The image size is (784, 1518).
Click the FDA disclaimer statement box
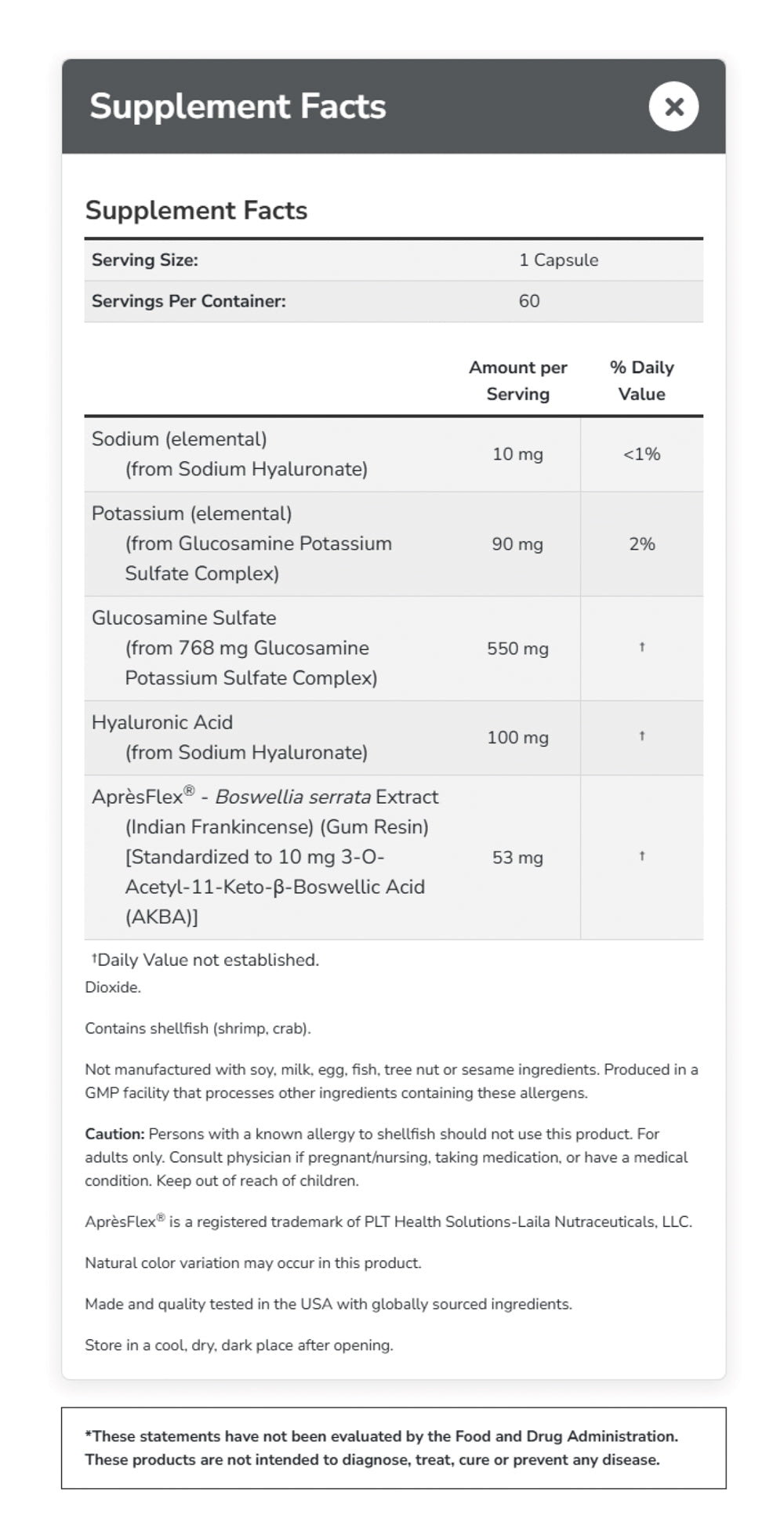(393, 1447)
